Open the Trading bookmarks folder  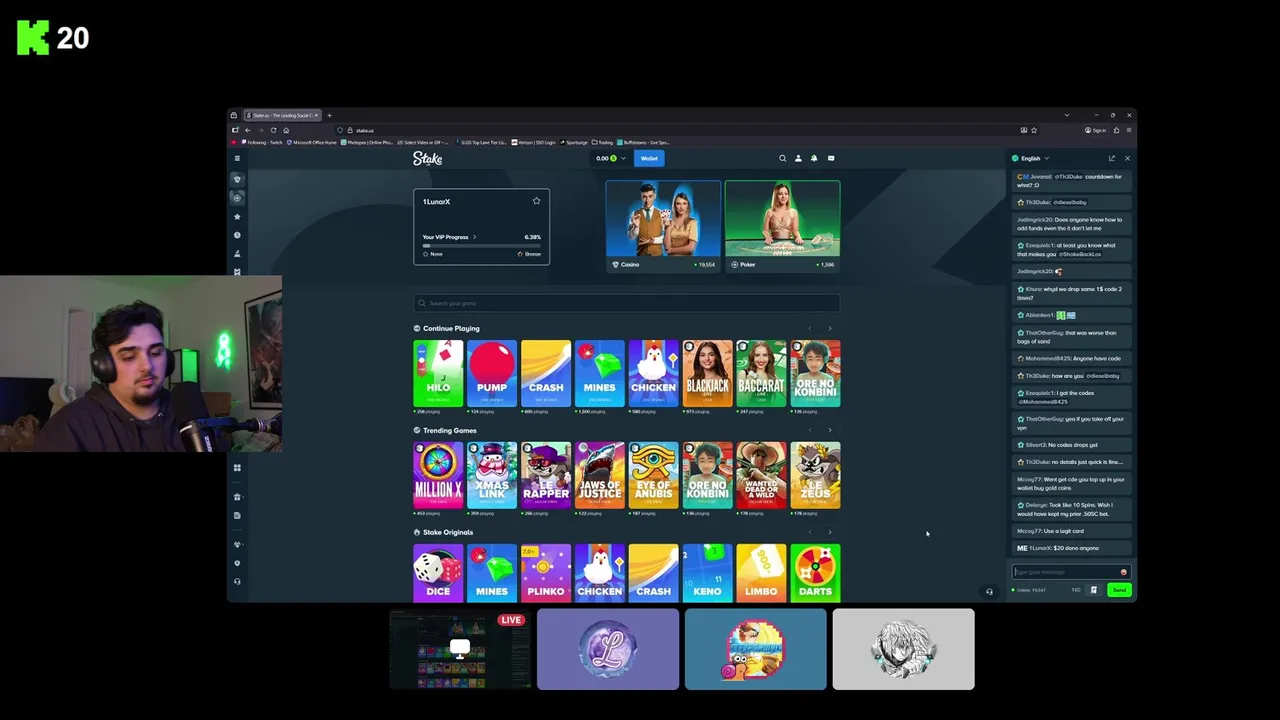tap(603, 142)
